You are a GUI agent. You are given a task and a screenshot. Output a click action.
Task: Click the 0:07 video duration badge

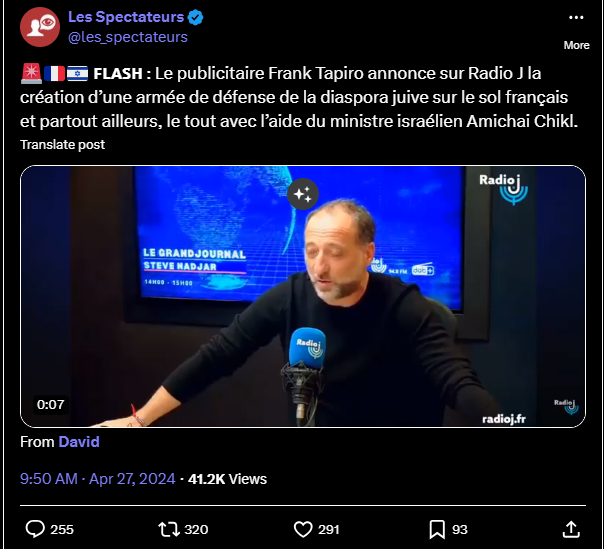point(50,404)
